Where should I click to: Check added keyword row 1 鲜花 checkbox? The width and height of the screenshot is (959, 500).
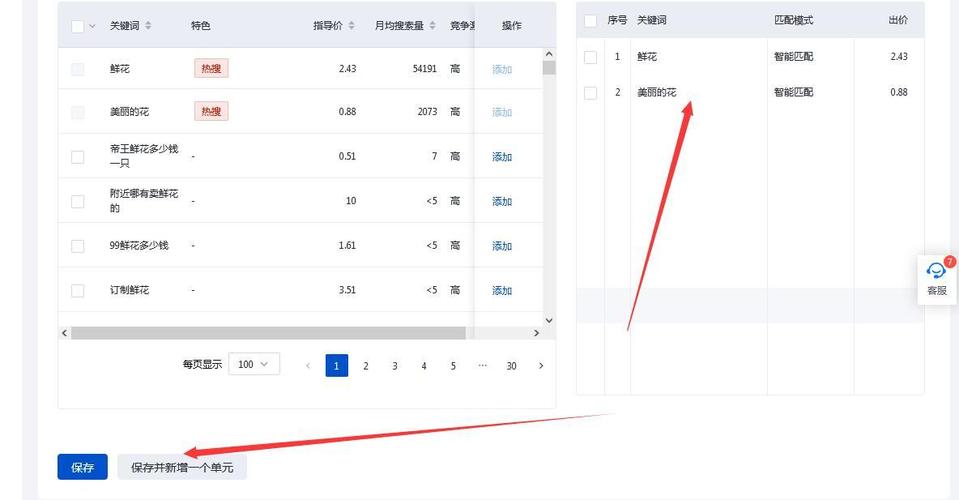click(x=590, y=57)
